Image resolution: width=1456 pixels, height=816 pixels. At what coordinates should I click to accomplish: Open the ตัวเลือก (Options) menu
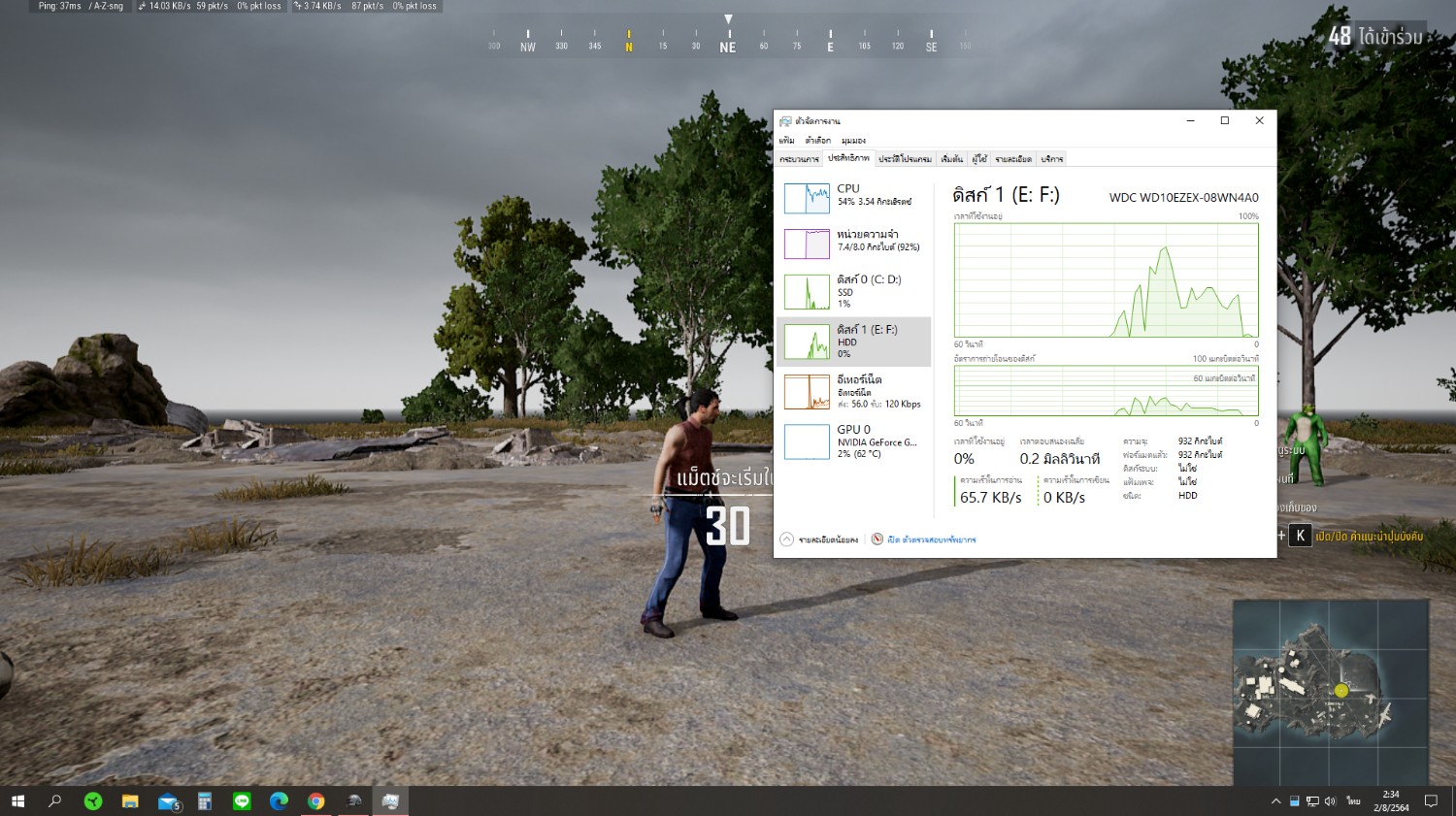(x=818, y=141)
